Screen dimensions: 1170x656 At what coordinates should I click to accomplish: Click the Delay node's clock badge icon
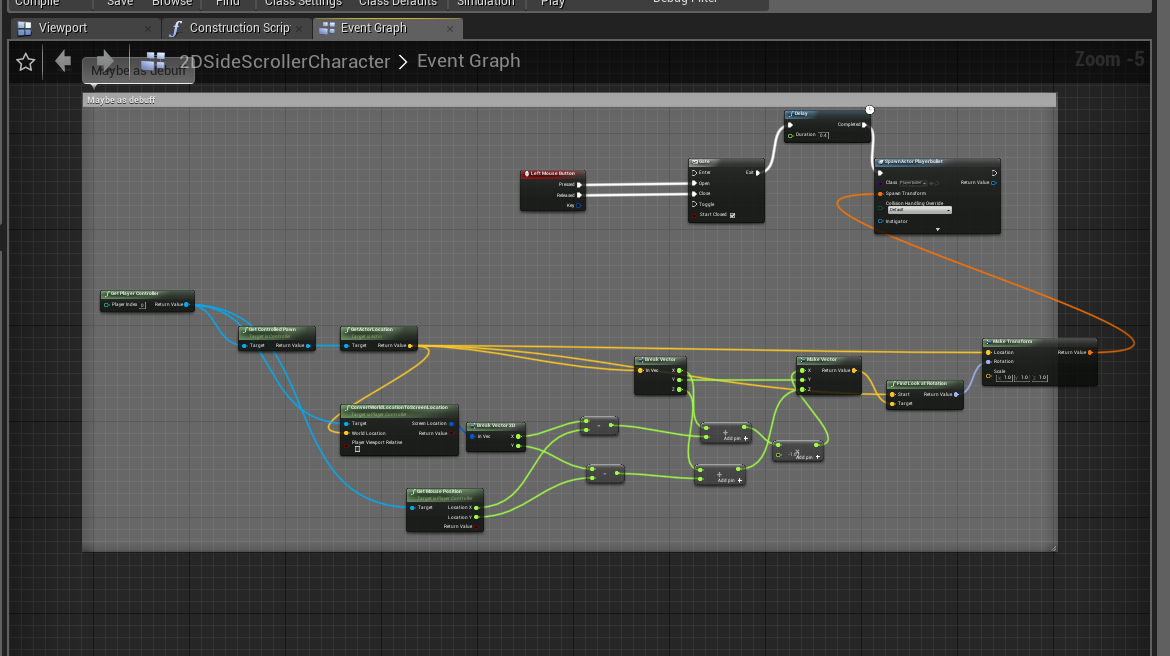click(x=870, y=110)
